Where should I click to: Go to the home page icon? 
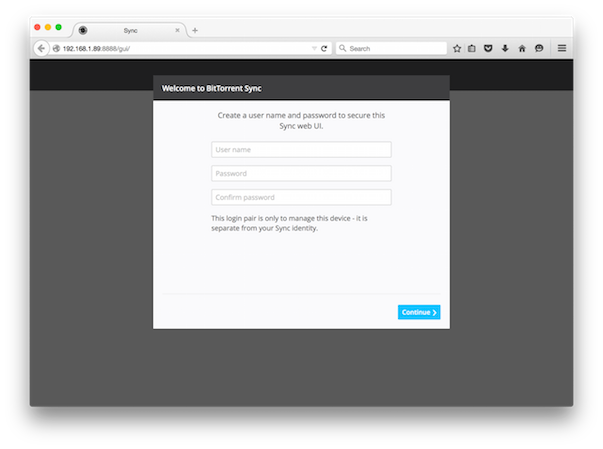tap(522, 48)
